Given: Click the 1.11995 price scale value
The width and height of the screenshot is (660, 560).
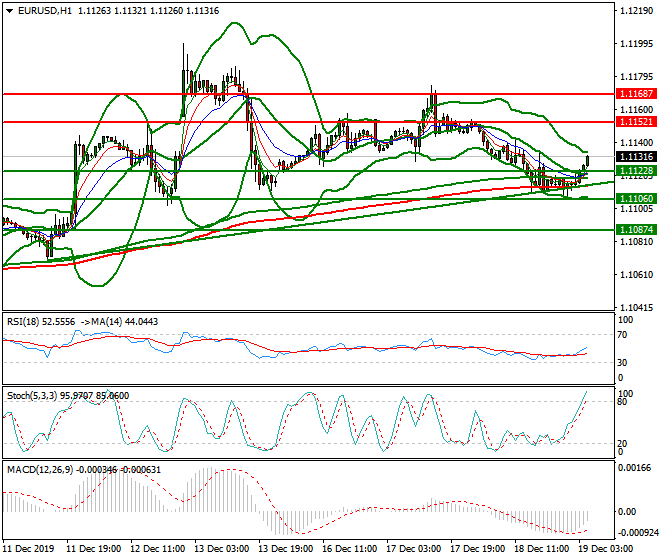Looking at the screenshot, I should point(637,44).
